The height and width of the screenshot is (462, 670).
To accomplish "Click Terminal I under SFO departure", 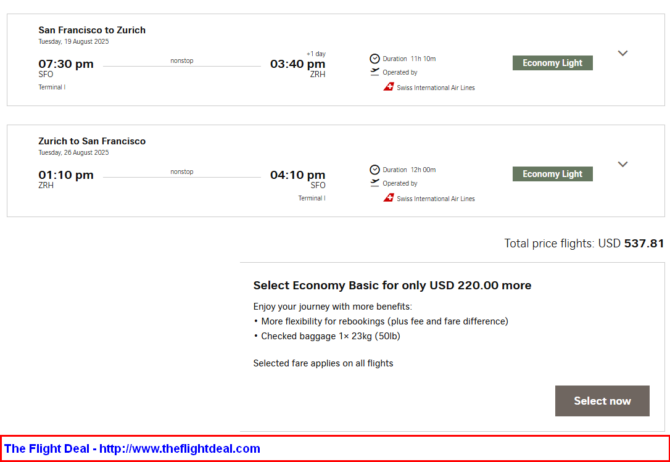I will pos(52,87).
